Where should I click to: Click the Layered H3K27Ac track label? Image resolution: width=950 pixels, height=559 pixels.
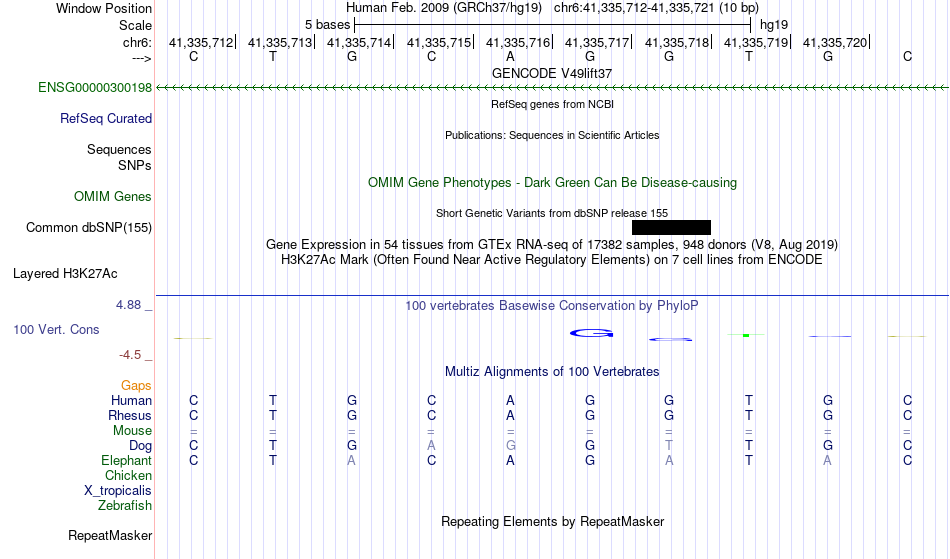[65, 274]
